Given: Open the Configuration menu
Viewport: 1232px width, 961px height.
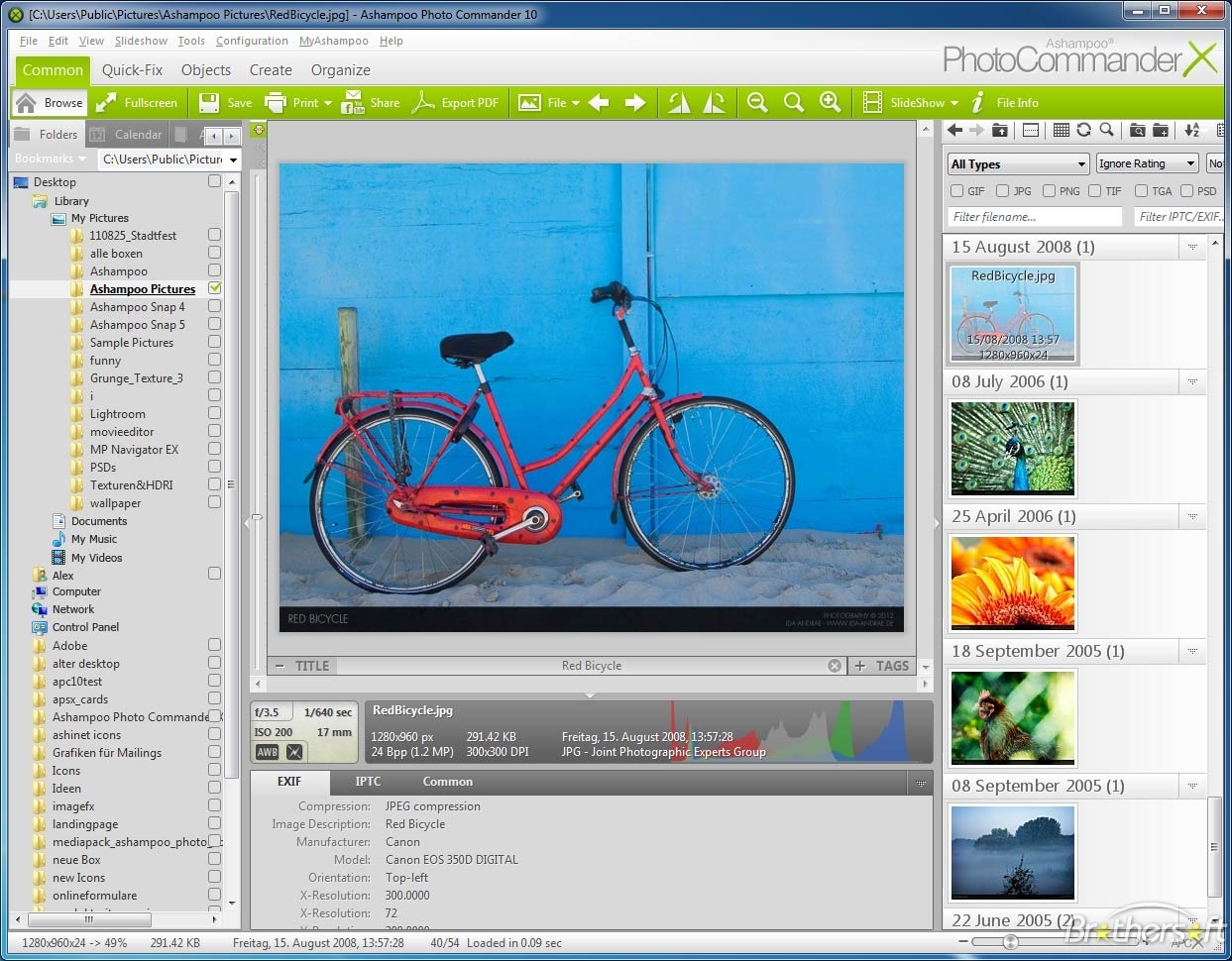Looking at the screenshot, I should pyautogui.click(x=252, y=41).
